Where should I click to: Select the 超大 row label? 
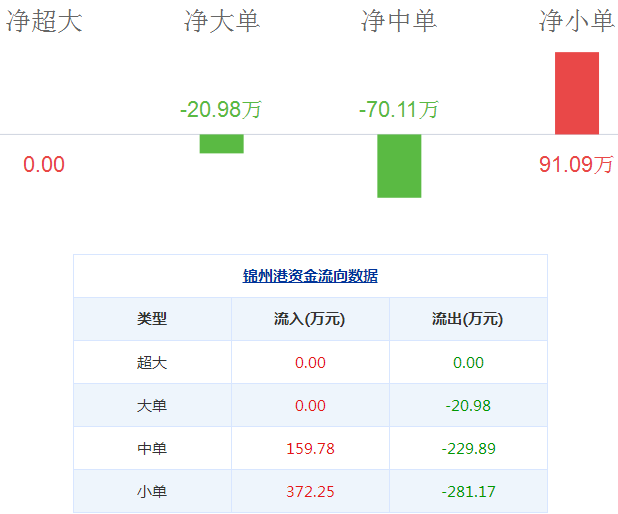click(x=152, y=363)
